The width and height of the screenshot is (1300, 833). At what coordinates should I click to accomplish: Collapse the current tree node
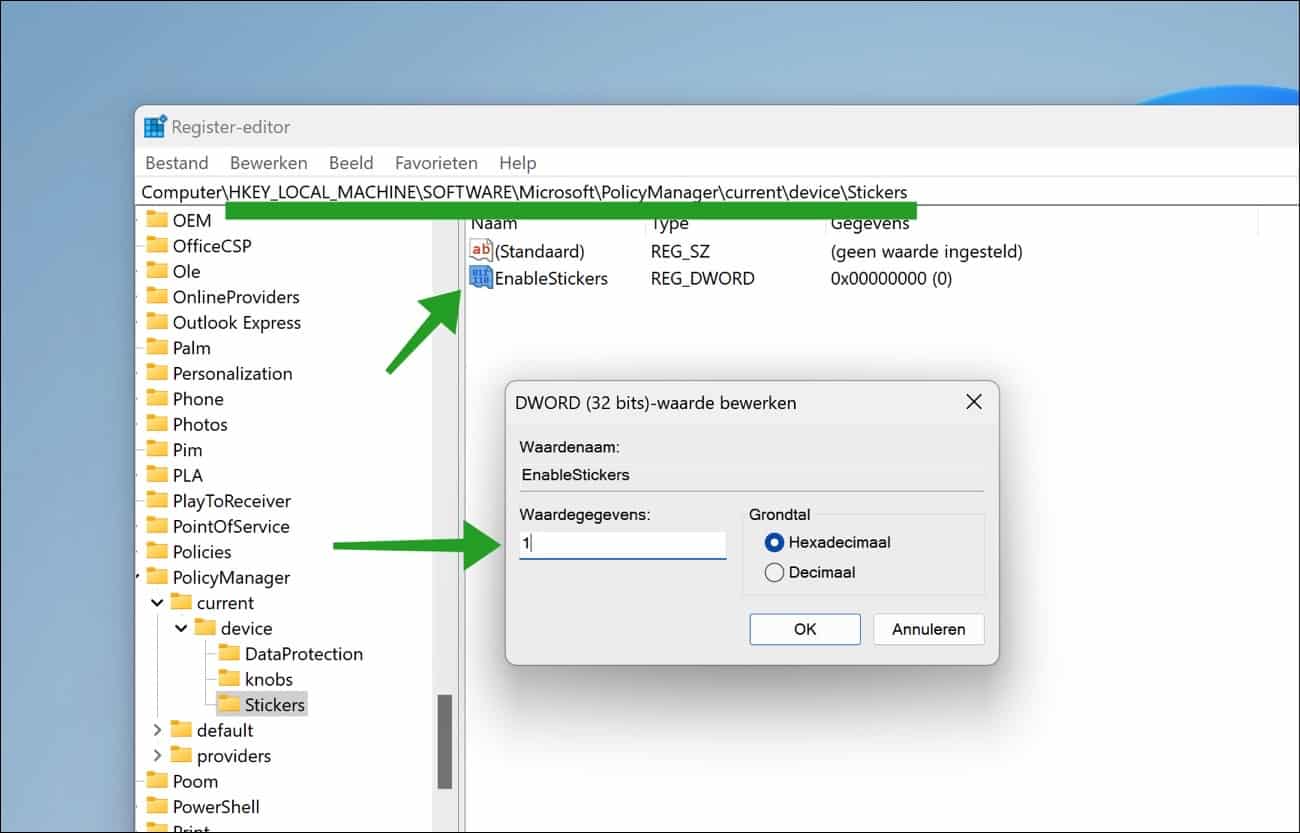coord(157,603)
